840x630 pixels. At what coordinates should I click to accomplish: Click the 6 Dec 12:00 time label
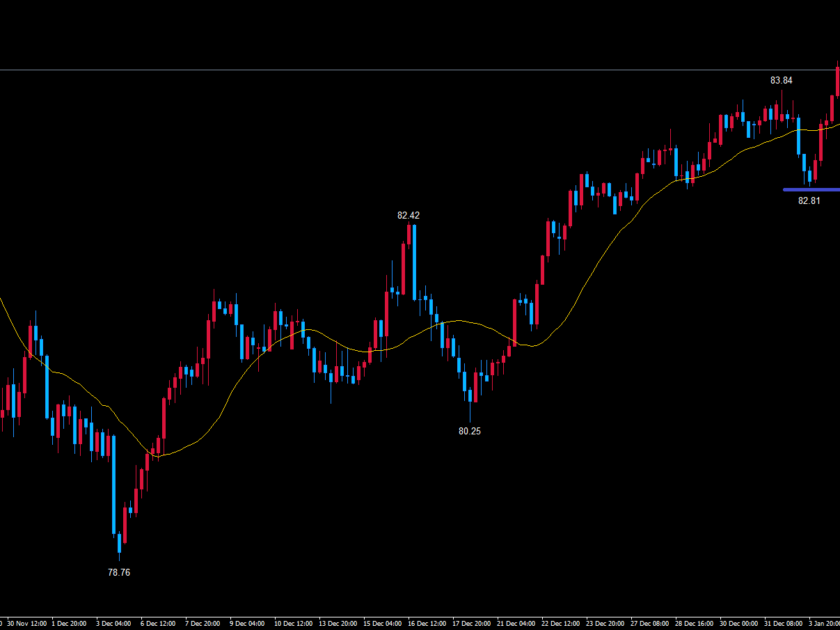click(x=155, y=622)
